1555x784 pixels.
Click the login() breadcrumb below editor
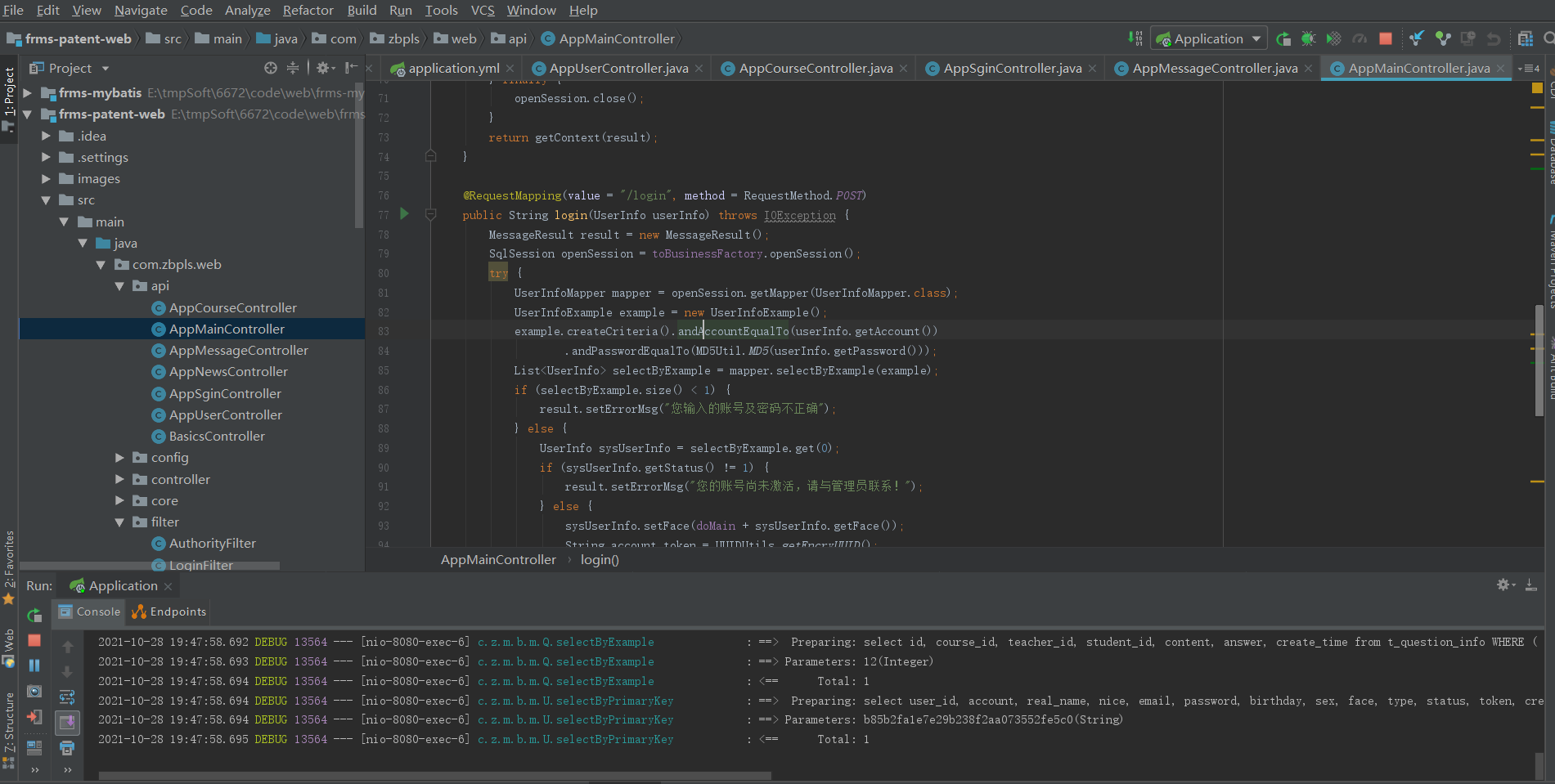pos(600,560)
